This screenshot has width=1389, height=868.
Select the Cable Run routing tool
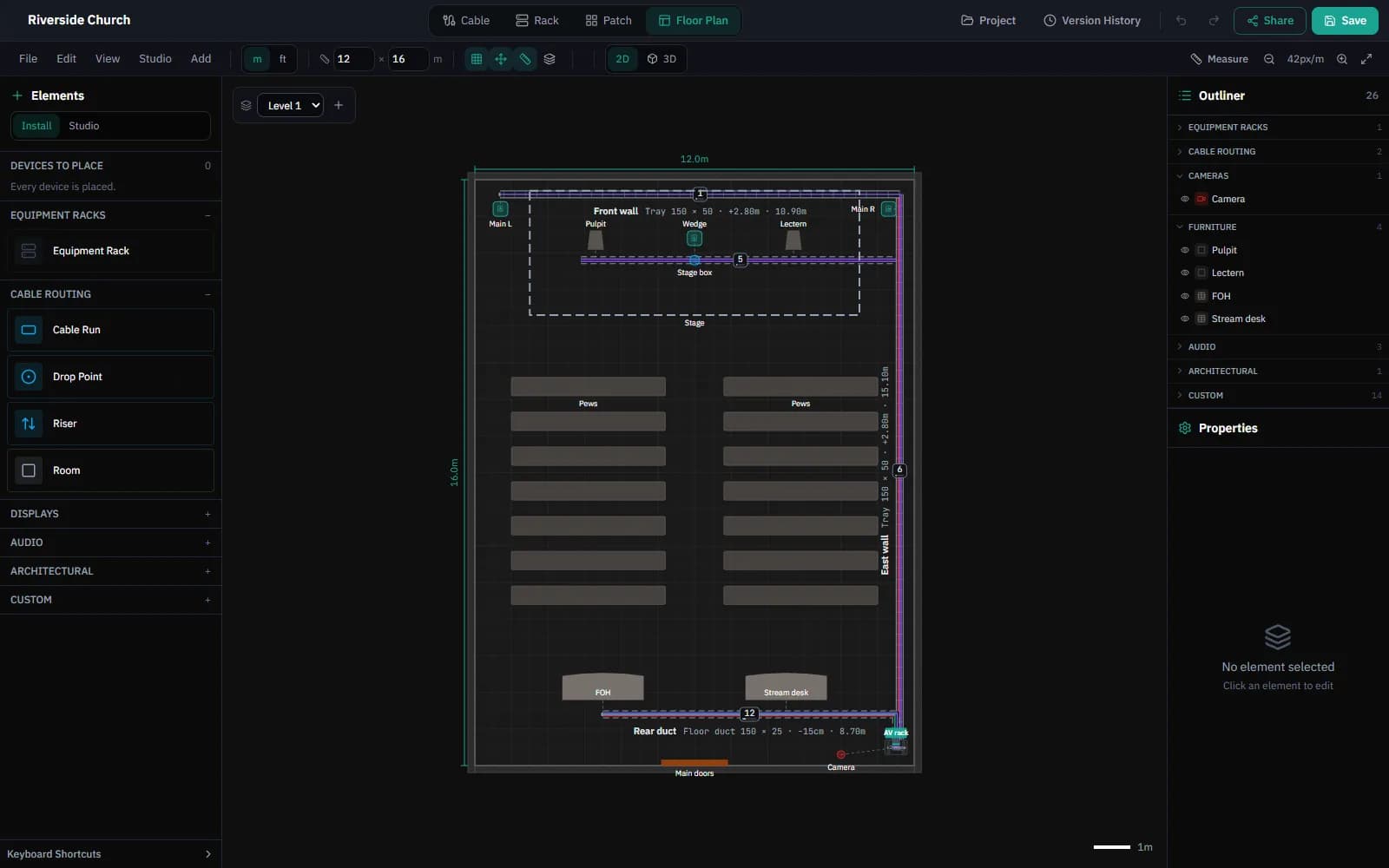(x=110, y=330)
